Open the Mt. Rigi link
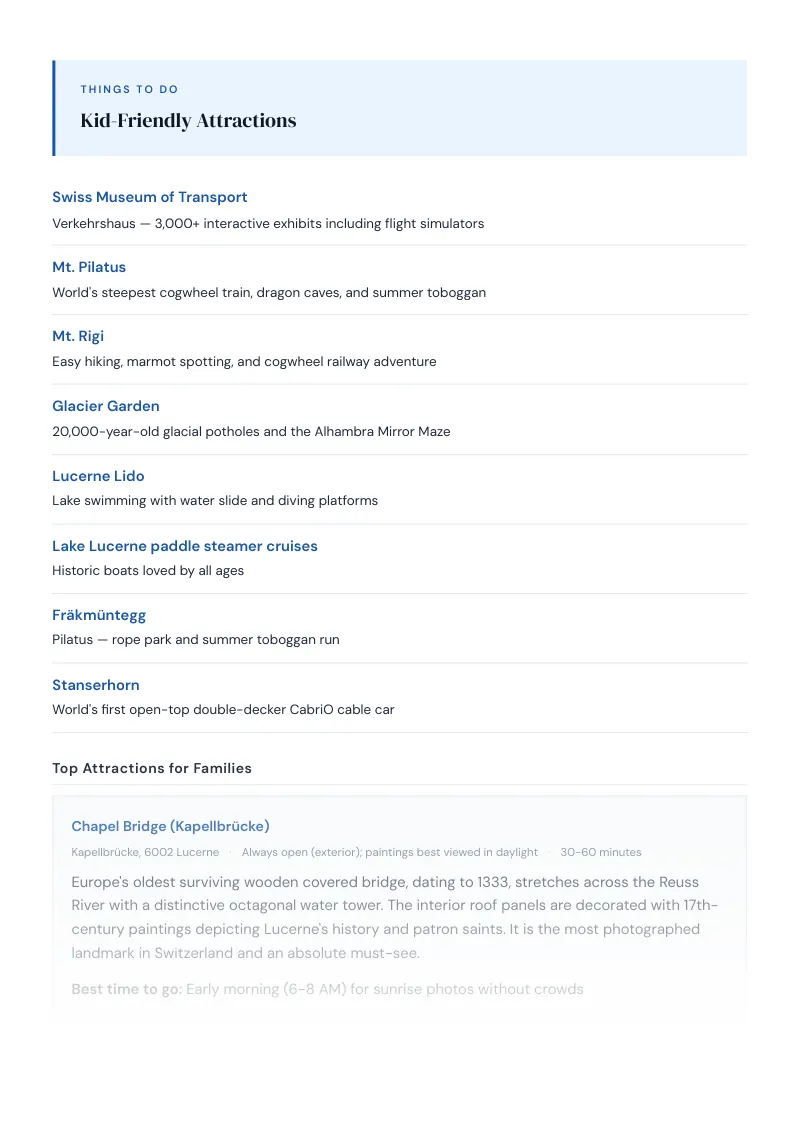This screenshot has height=1132, width=800. coord(78,336)
